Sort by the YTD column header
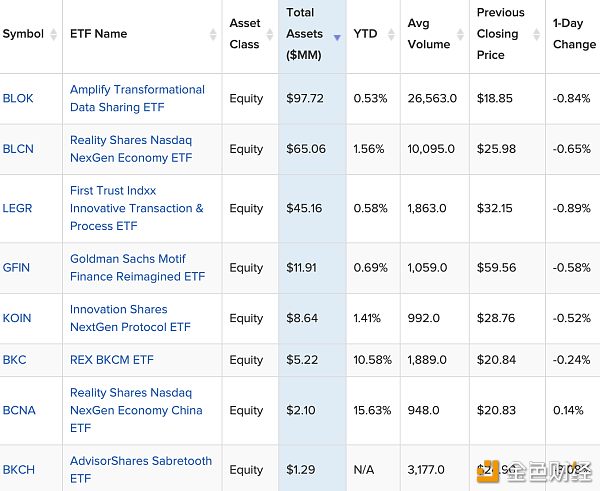600x491 pixels. (x=365, y=33)
